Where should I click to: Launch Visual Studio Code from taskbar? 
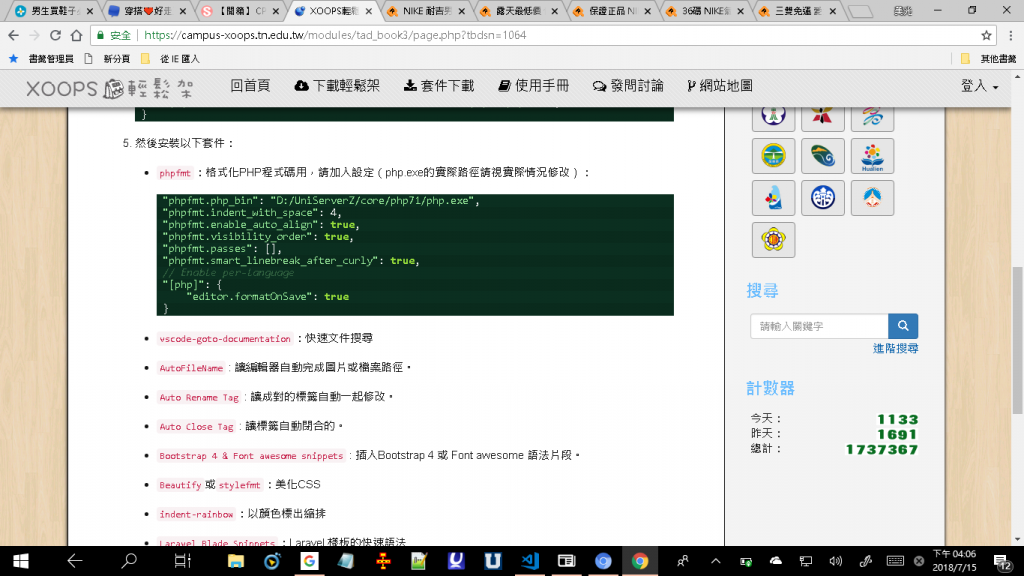pos(530,561)
